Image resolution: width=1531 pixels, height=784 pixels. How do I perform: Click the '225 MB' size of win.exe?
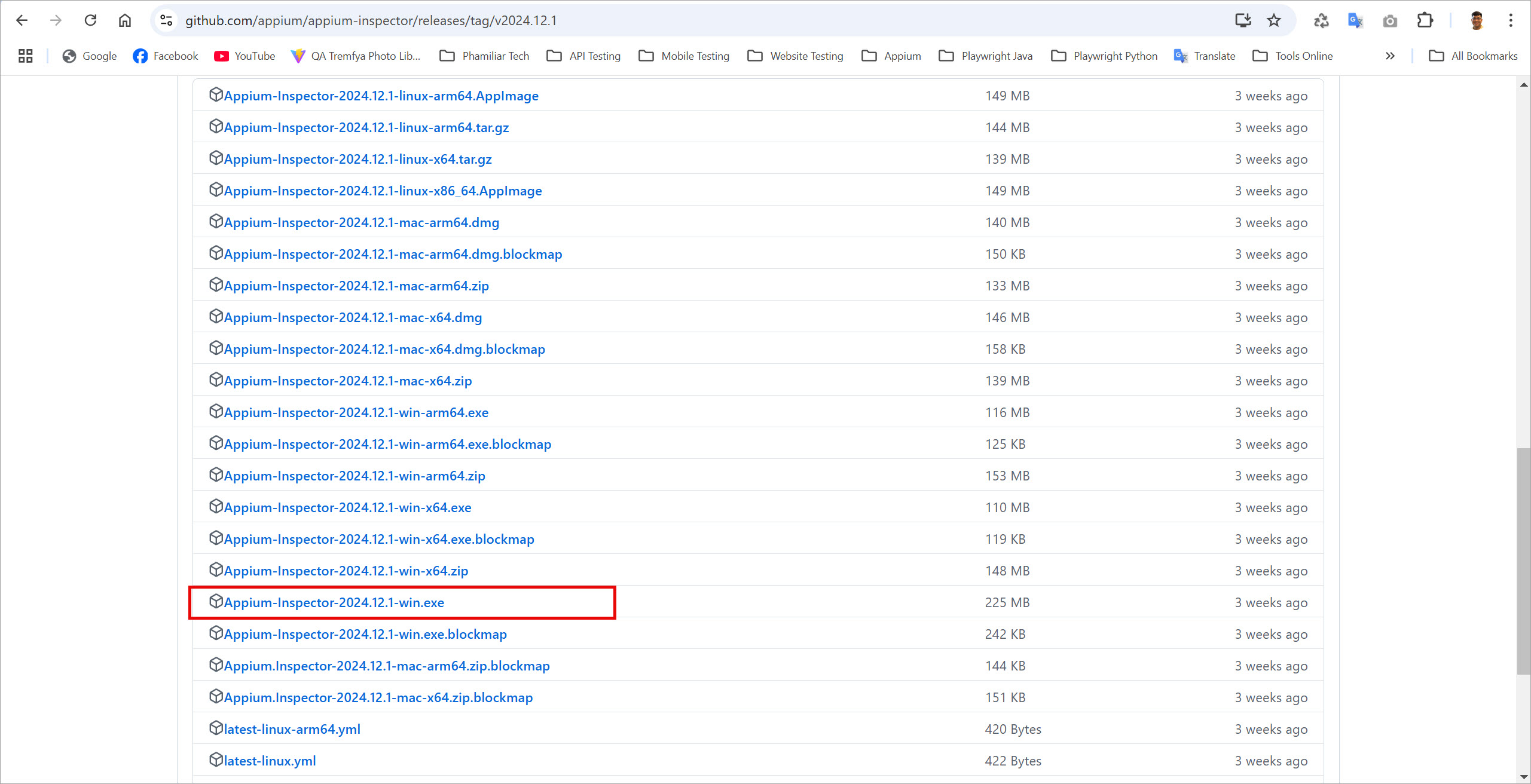click(1007, 602)
